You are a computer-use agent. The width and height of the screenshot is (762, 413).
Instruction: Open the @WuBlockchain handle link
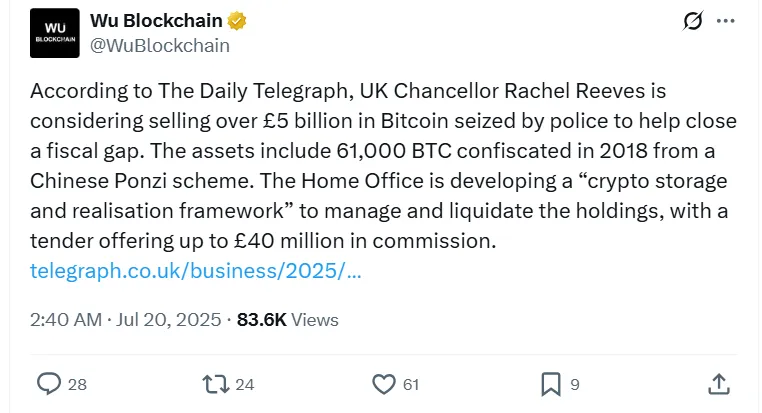point(160,45)
